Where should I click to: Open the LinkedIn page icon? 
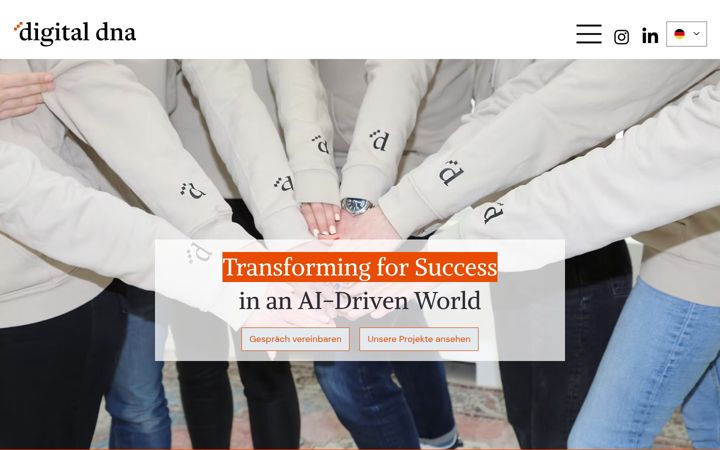coord(650,36)
